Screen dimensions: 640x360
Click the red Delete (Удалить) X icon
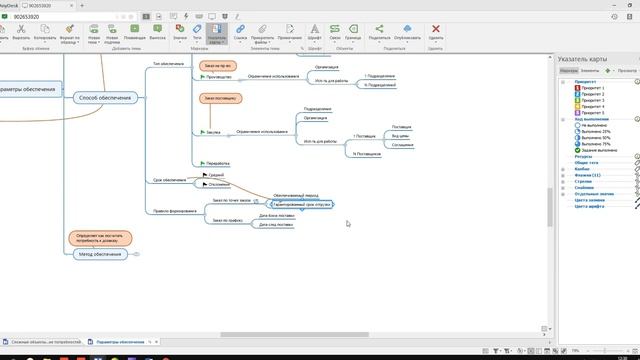click(x=436, y=29)
